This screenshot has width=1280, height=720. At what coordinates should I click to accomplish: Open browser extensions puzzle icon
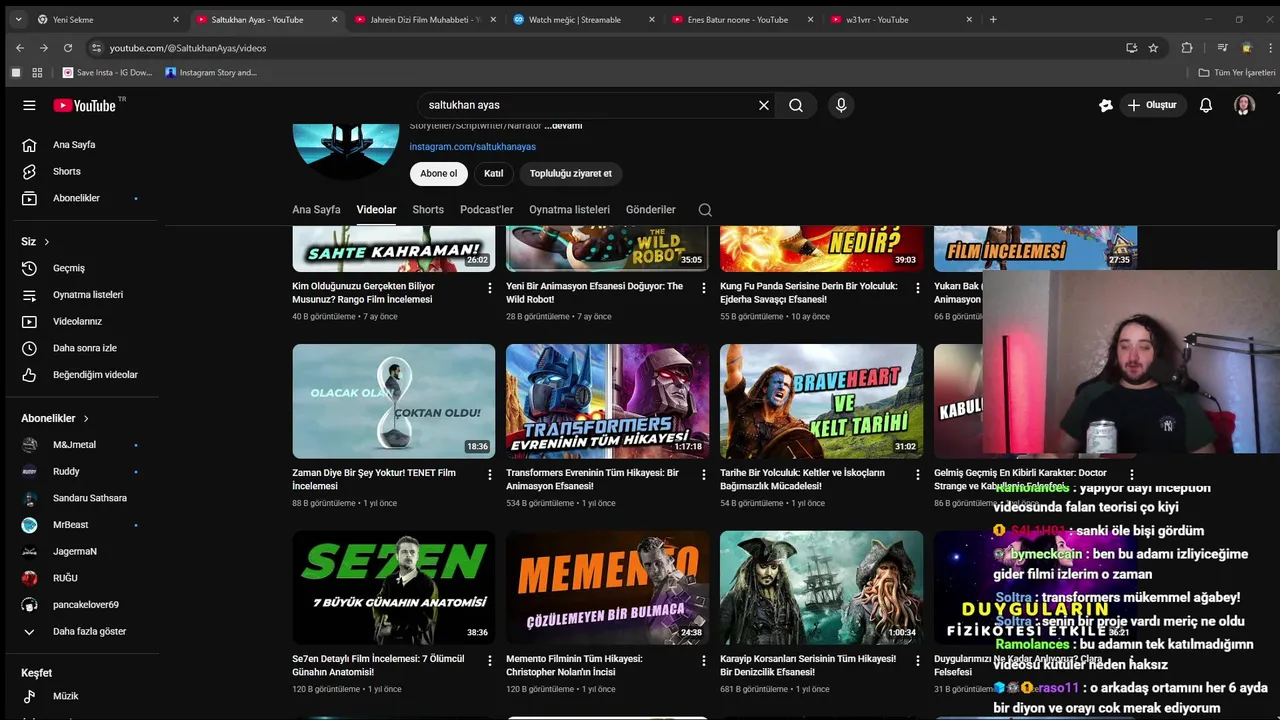(x=1187, y=47)
